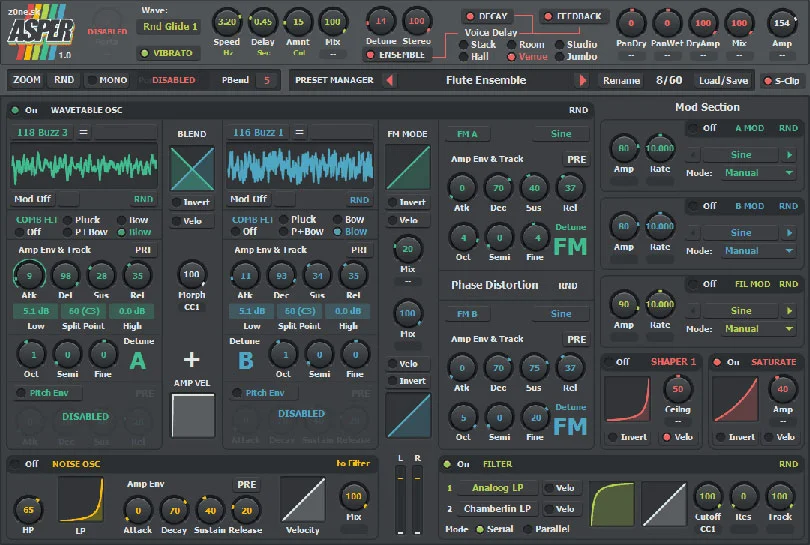Image resolution: width=810 pixels, height=545 pixels.
Task: Click the filter Cutoff knob
Action: [x=707, y=496]
